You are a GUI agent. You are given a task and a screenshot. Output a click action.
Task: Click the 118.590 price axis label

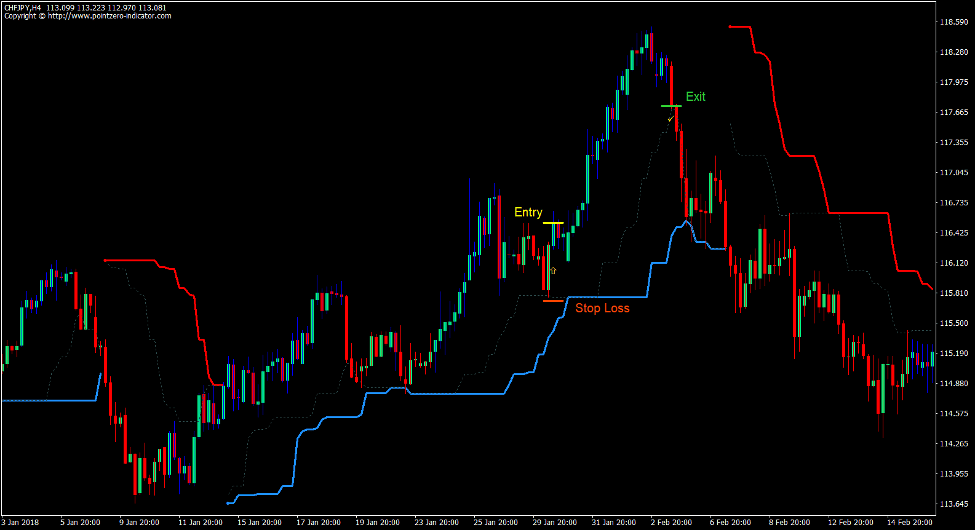pos(955,22)
